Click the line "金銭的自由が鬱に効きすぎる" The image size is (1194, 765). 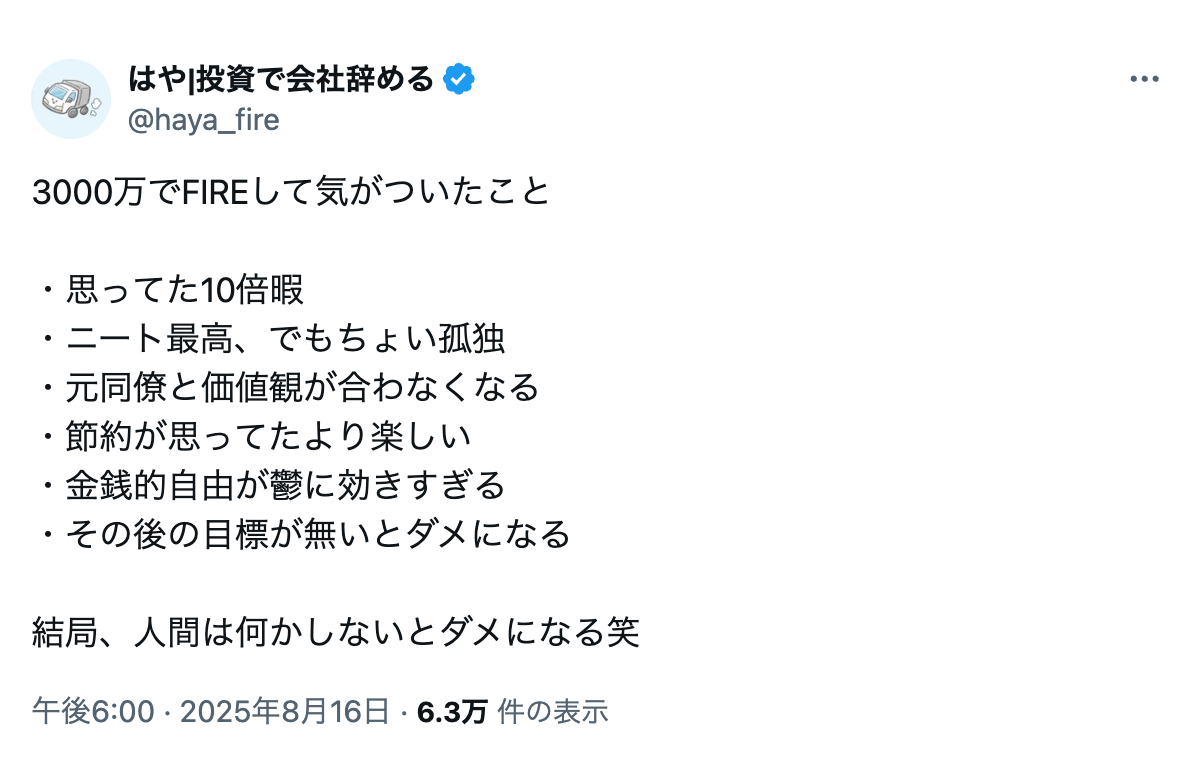285,485
